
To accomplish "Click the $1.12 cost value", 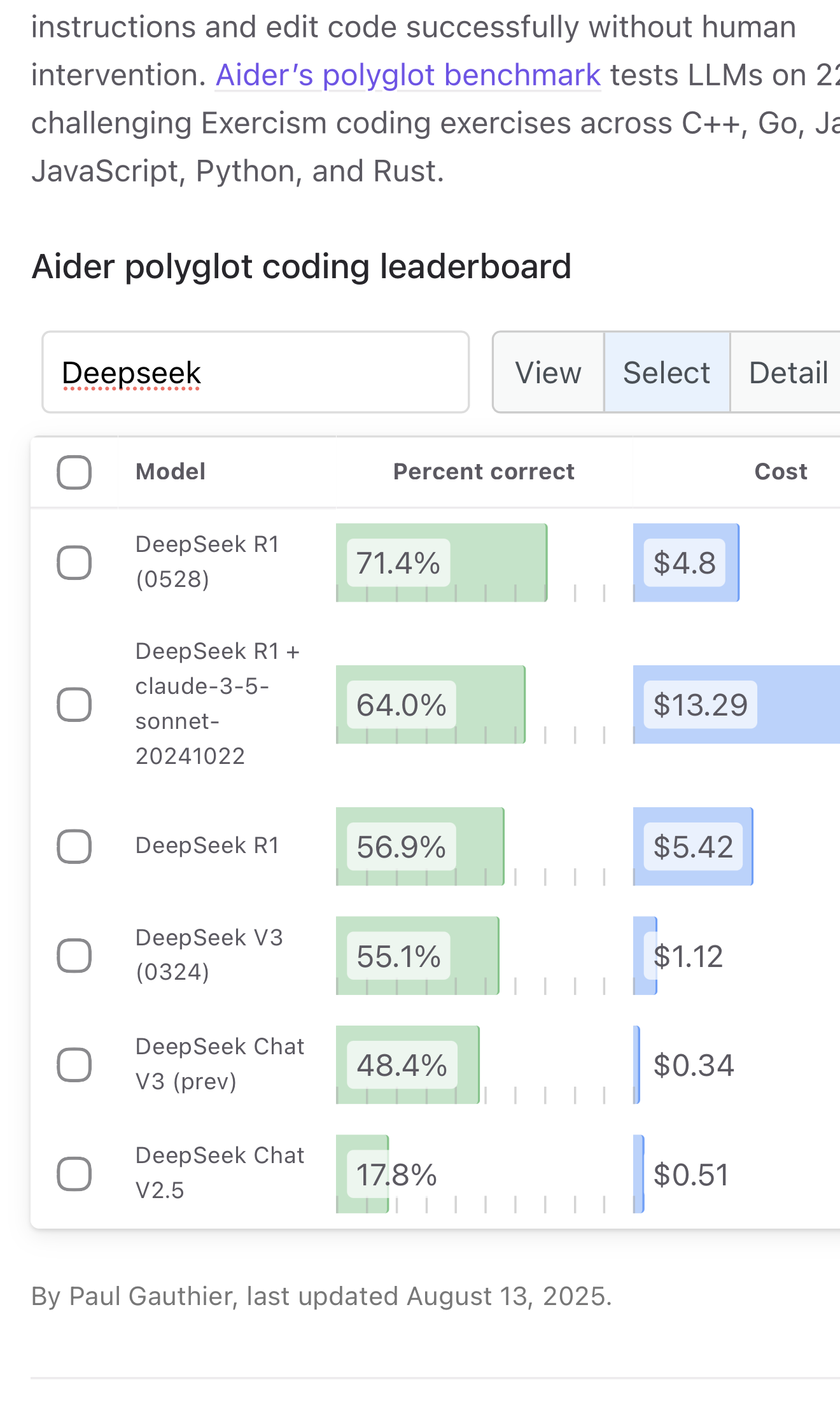I will click(x=689, y=956).
